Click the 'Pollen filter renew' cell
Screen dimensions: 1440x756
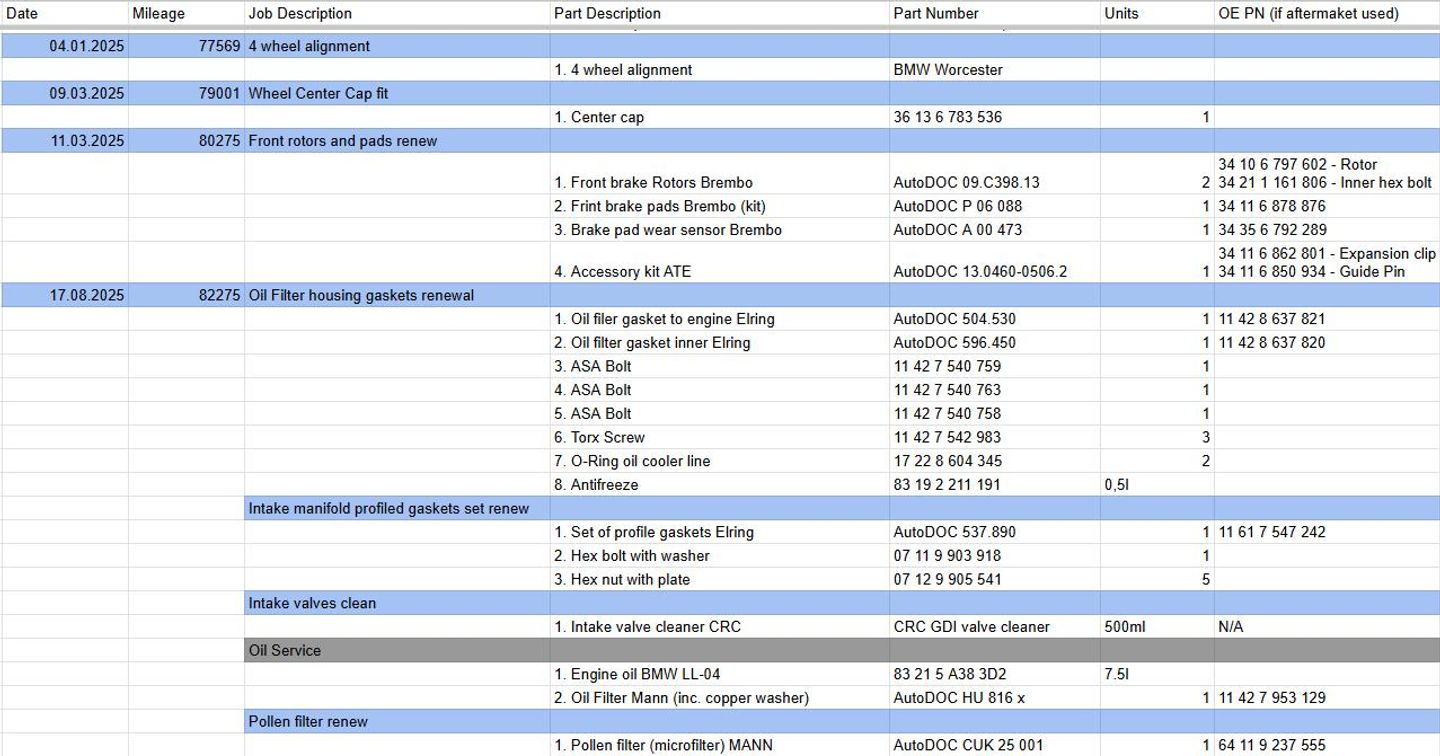(308, 721)
